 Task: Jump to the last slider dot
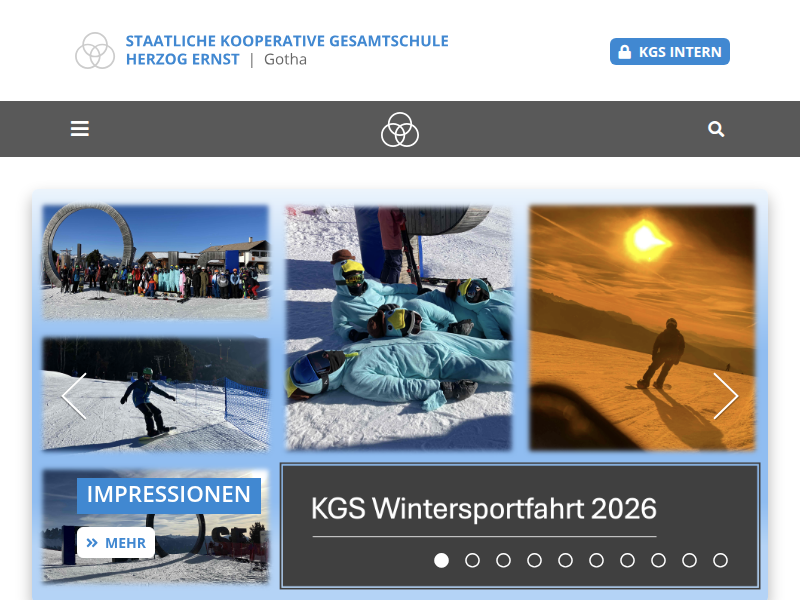(720, 560)
